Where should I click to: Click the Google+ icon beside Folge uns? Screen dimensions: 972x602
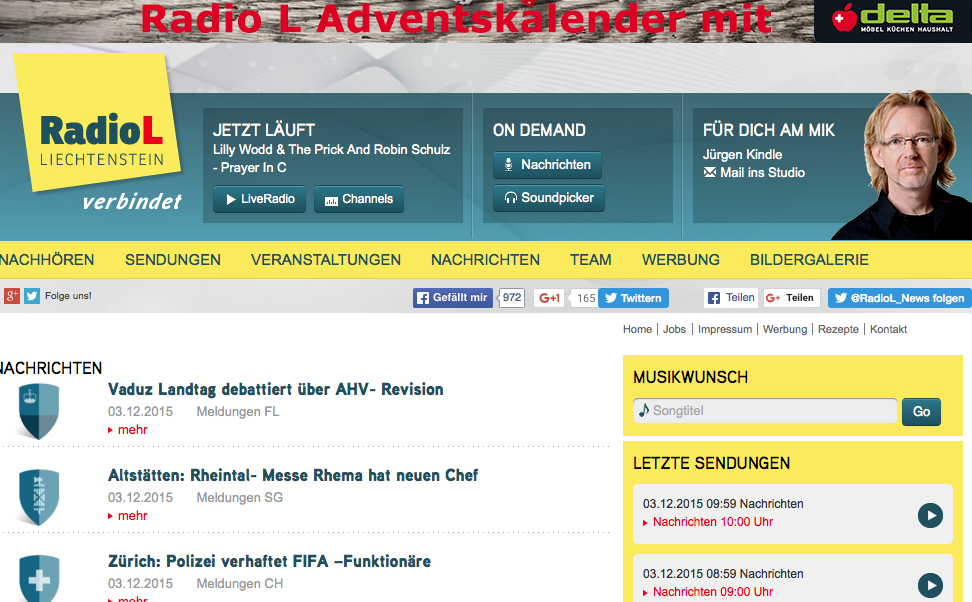[12, 296]
